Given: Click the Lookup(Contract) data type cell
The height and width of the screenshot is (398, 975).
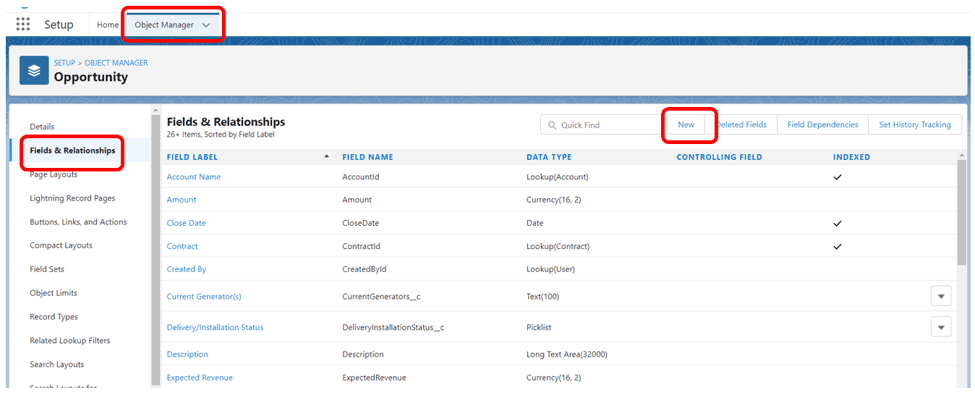Looking at the screenshot, I should click(558, 246).
